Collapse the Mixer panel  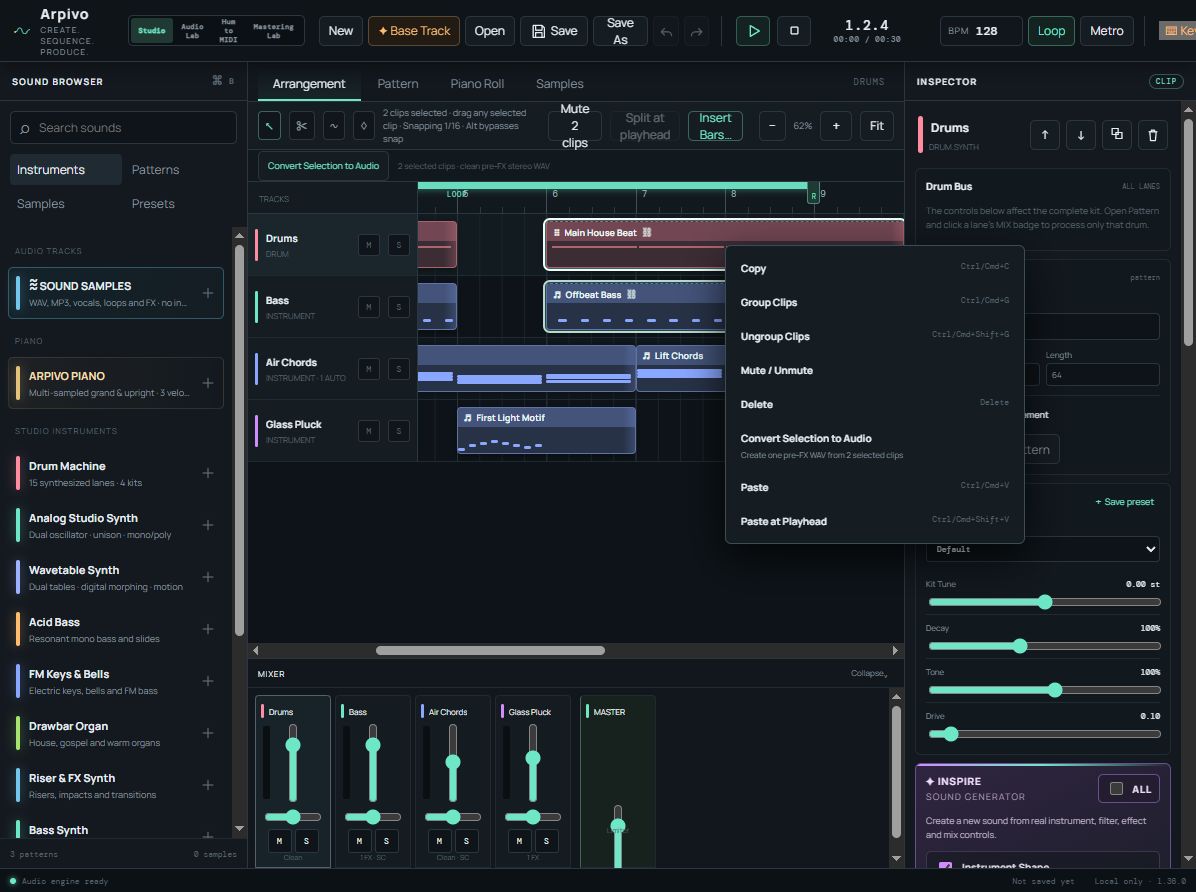point(869,674)
